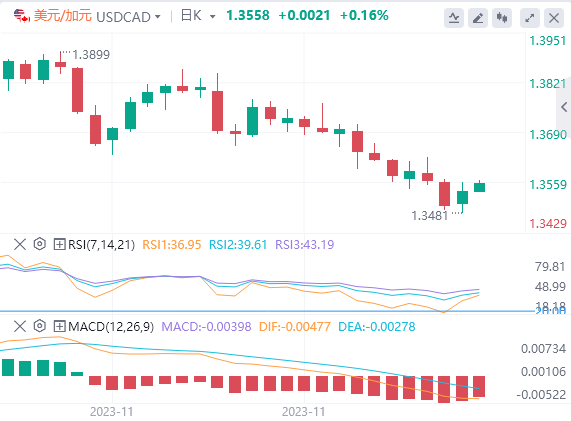Expand the RSI panel with plus icon
571x421 pixels.
click(59, 244)
